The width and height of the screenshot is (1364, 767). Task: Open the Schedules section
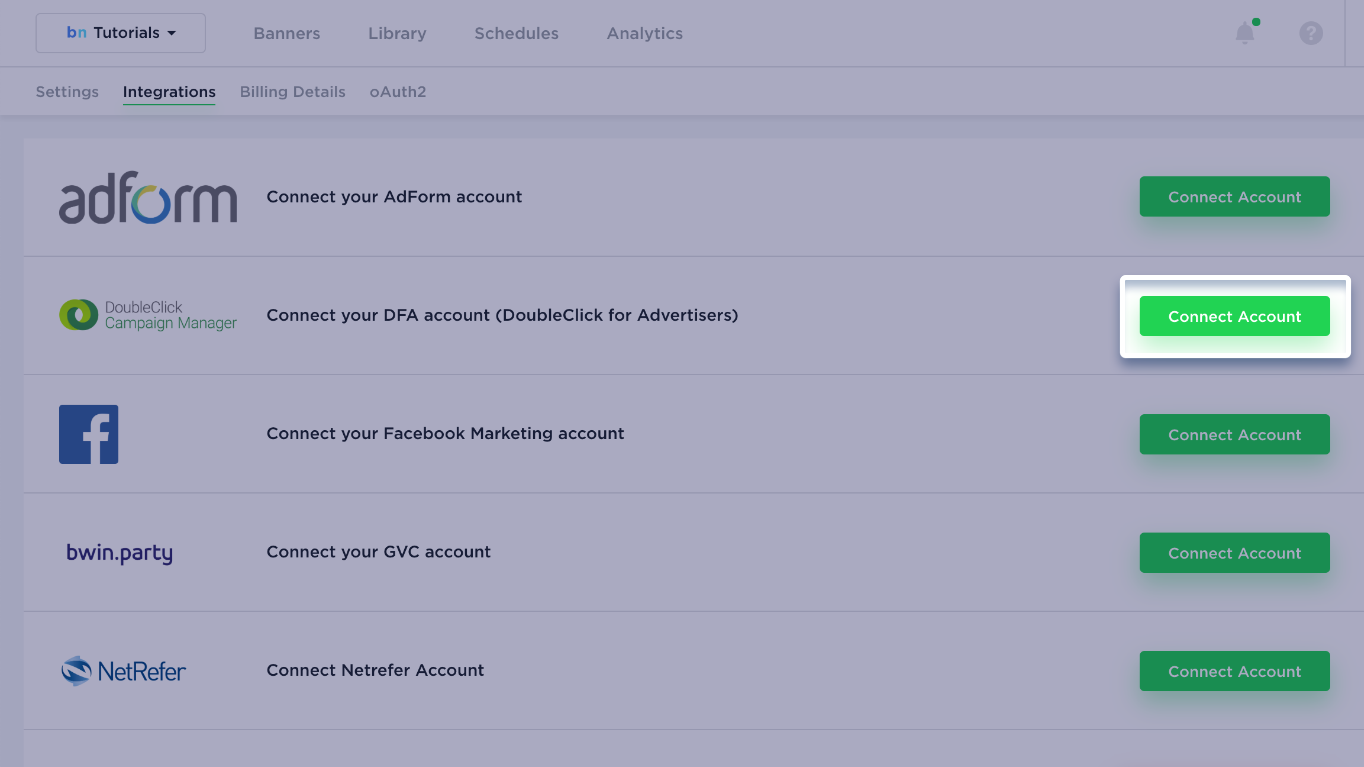click(x=517, y=33)
